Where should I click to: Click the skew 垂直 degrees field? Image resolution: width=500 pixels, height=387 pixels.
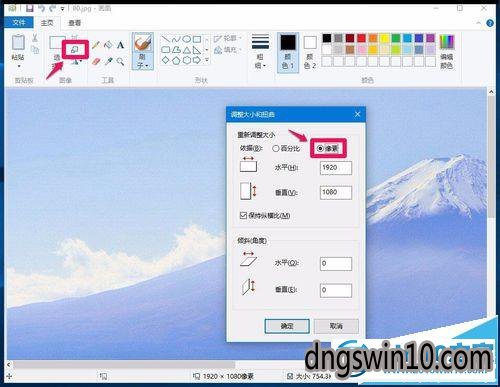336,290
